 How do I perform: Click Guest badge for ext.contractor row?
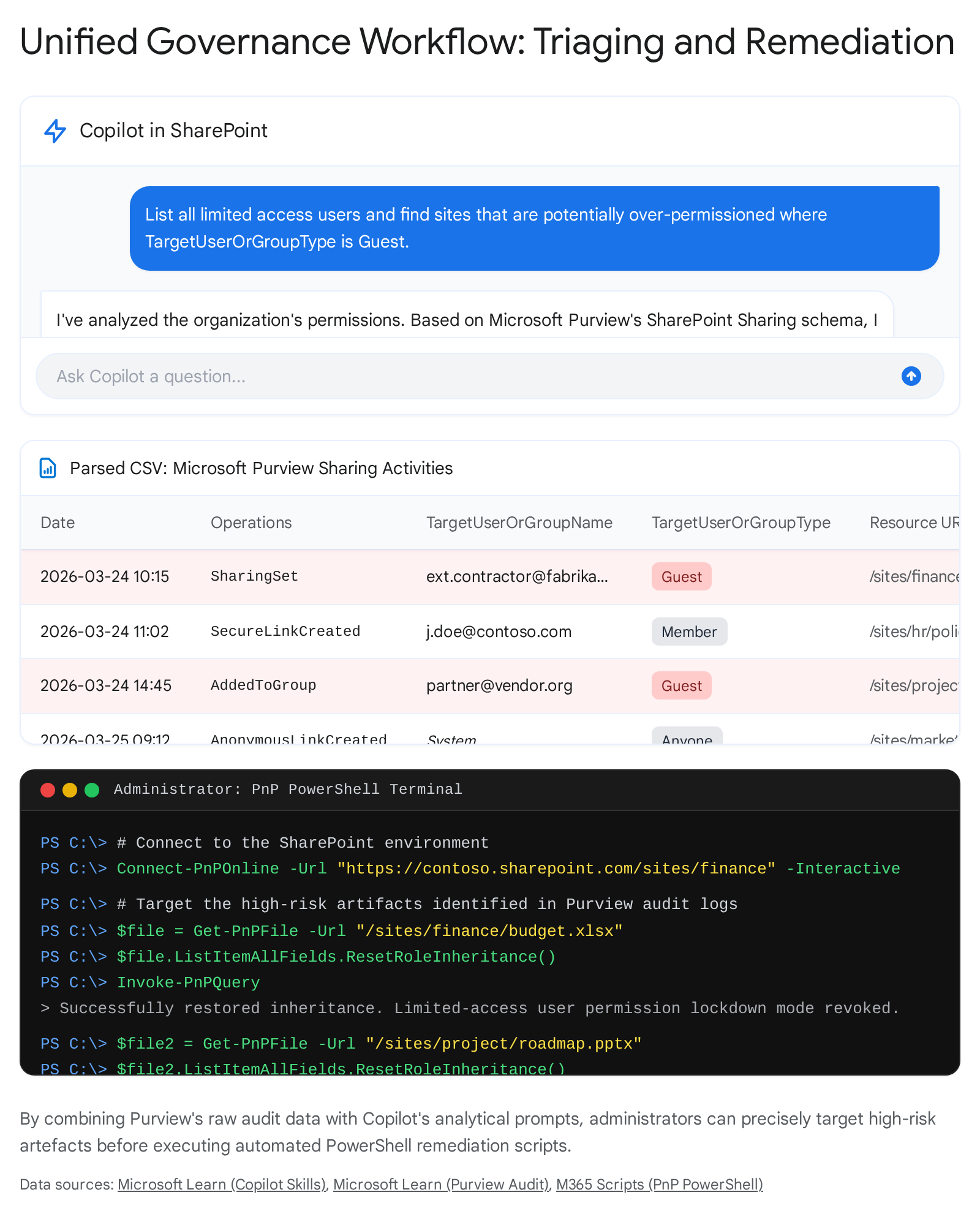point(681,576)
